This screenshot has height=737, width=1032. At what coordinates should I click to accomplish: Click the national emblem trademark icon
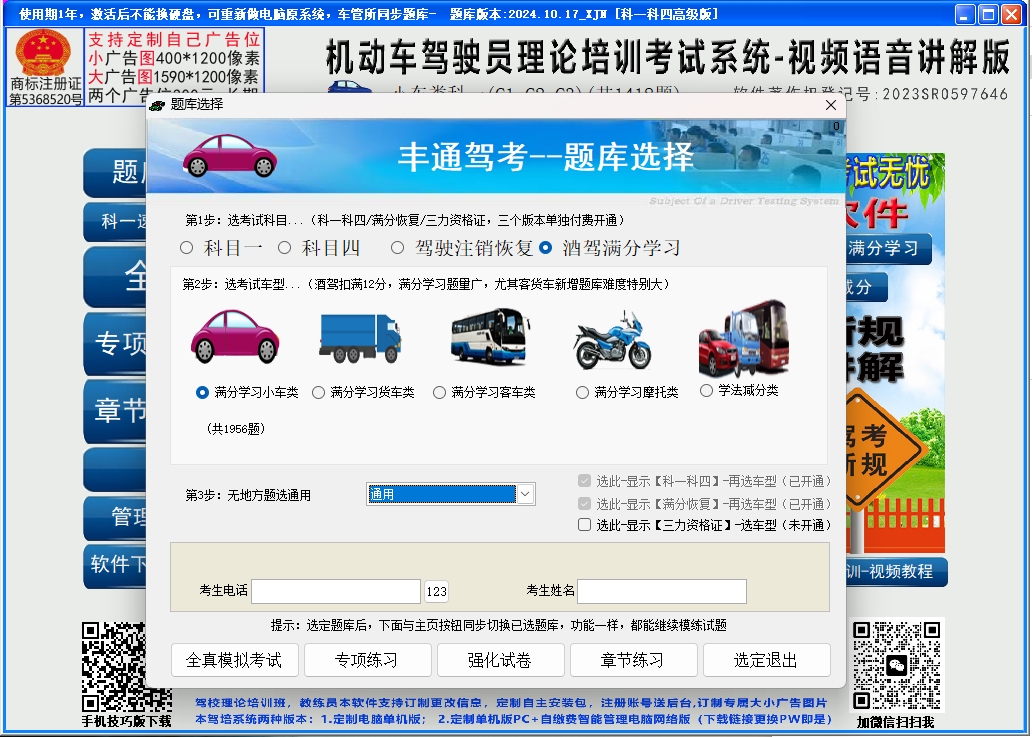click(45, 53)
